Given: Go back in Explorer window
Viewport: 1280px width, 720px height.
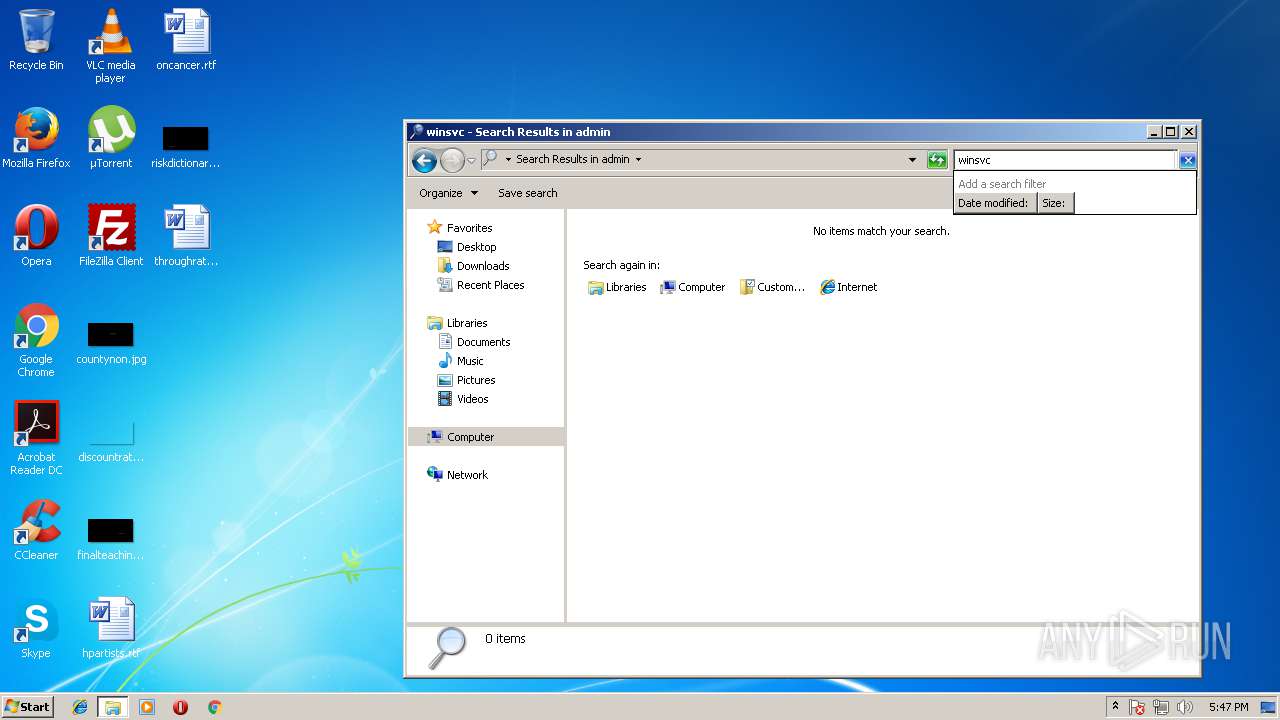Looking at the screenshot, I should coord(424,160).
